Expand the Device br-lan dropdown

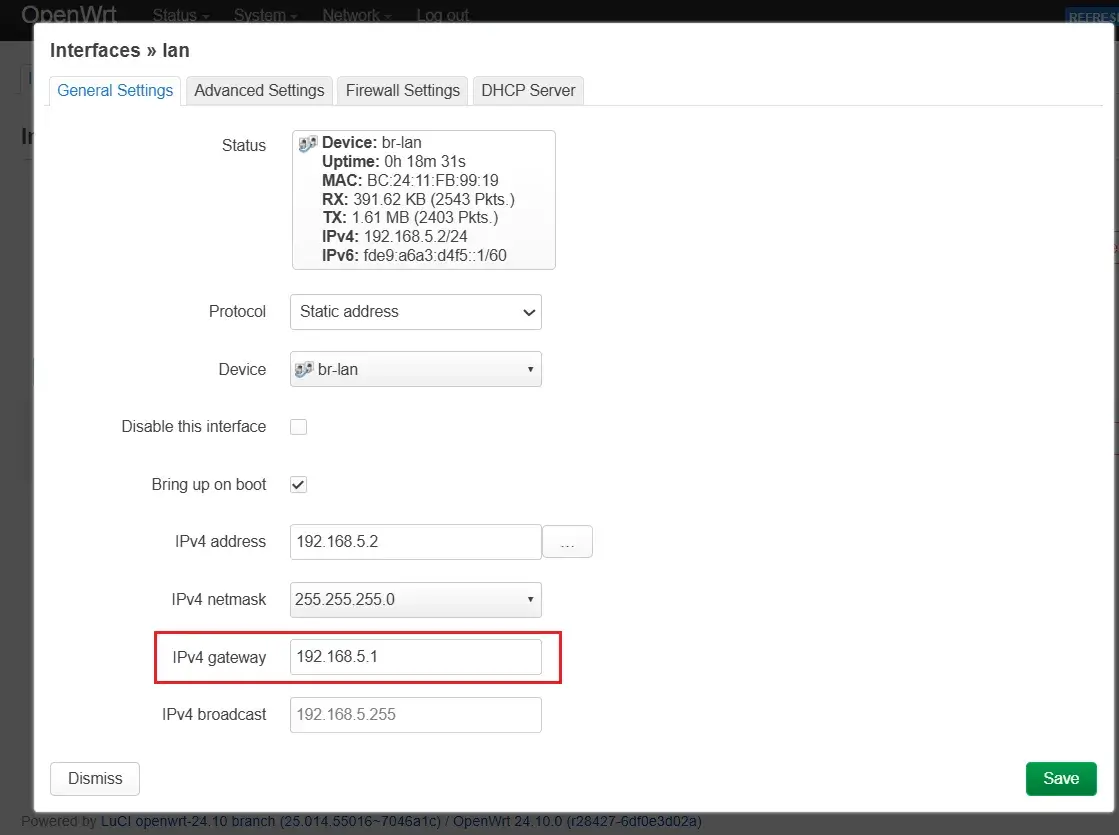tap(415, 369)
